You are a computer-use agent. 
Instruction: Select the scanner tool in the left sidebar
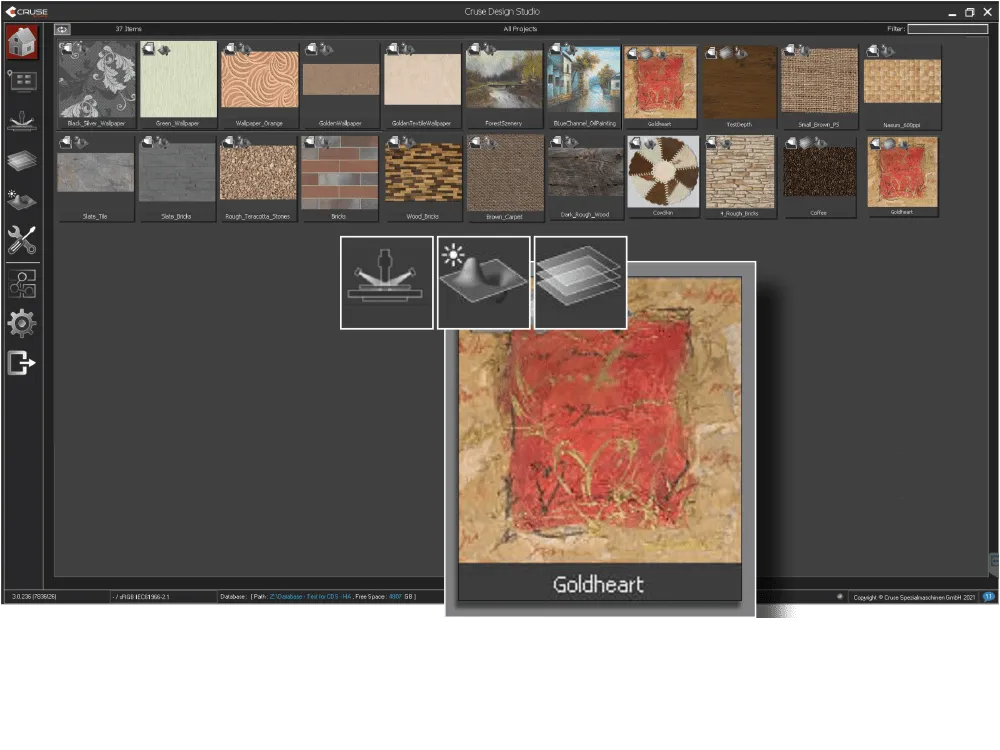point(22,122)
